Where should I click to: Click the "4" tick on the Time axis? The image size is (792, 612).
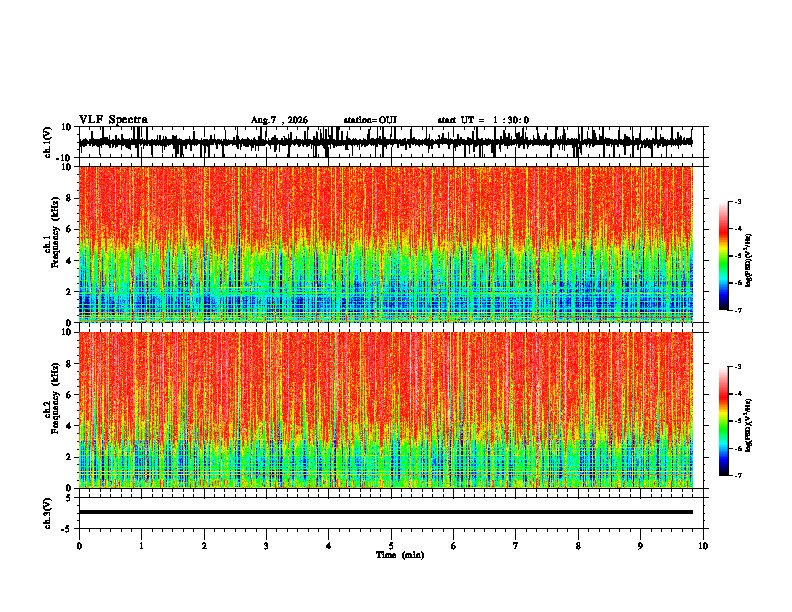click(329, 546)
